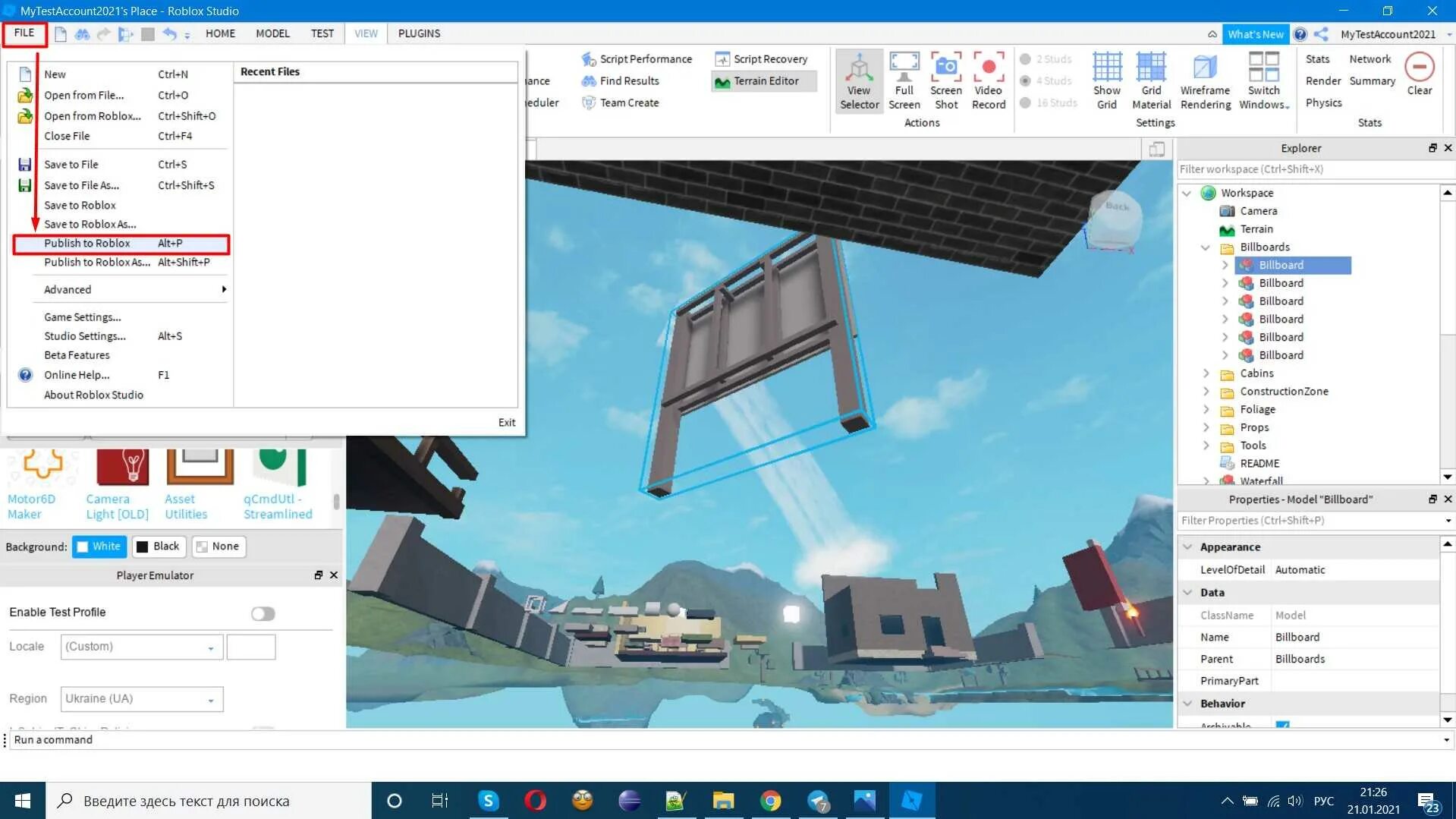The image size is (1456, 819).
Task: Expand the ConstructionZone folder
Action: [1206, 392]
